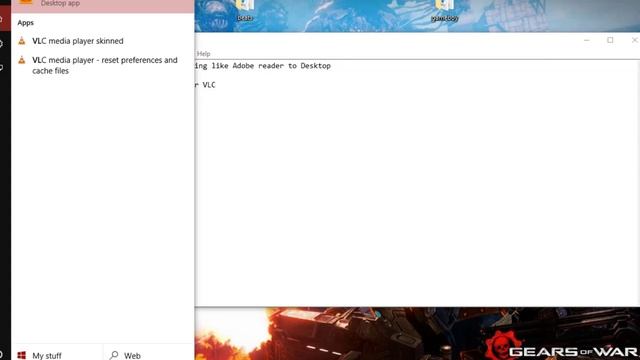This screenshot has width=640, height=360.
Task: Open VLC media player skinned result
Action: coord(103,41)
